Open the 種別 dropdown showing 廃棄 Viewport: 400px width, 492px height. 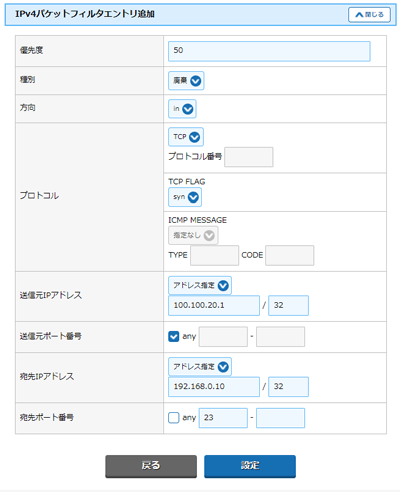186,81
